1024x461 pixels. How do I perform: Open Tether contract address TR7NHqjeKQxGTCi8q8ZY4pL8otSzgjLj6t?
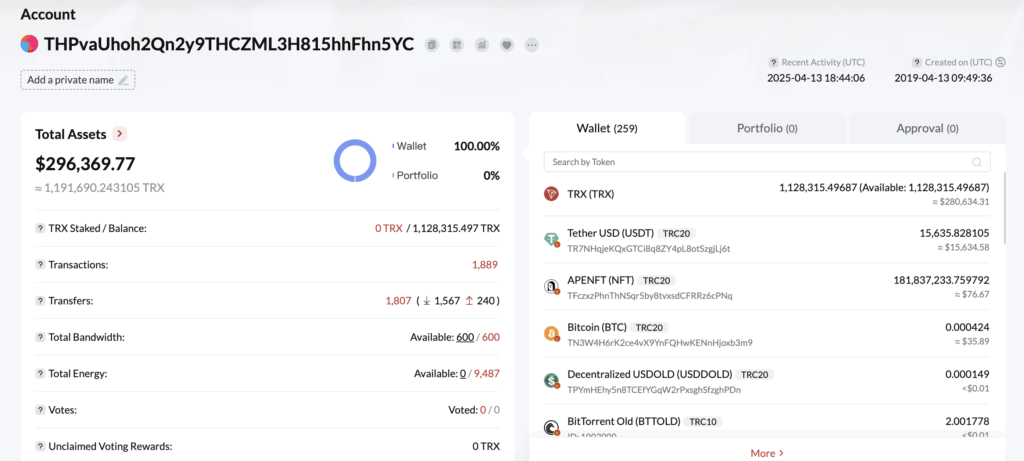coord(649,248)
